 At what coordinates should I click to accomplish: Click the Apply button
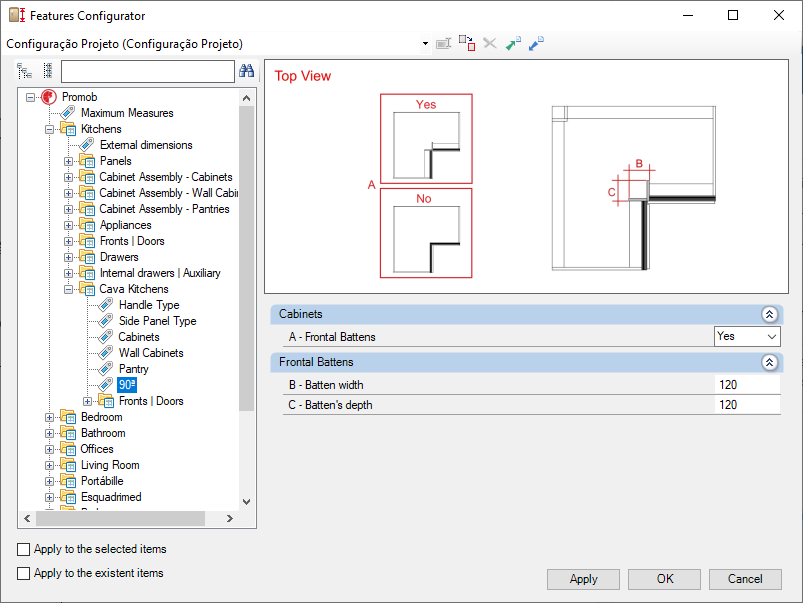(x=583, y=579)
